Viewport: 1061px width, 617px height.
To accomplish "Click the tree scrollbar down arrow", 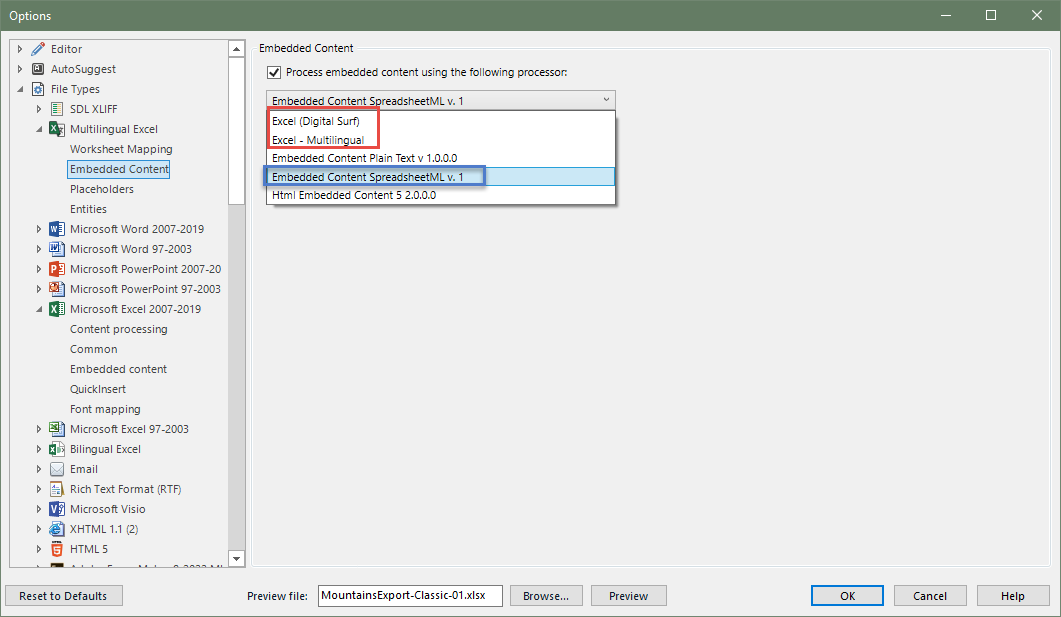I will [236, 559].
